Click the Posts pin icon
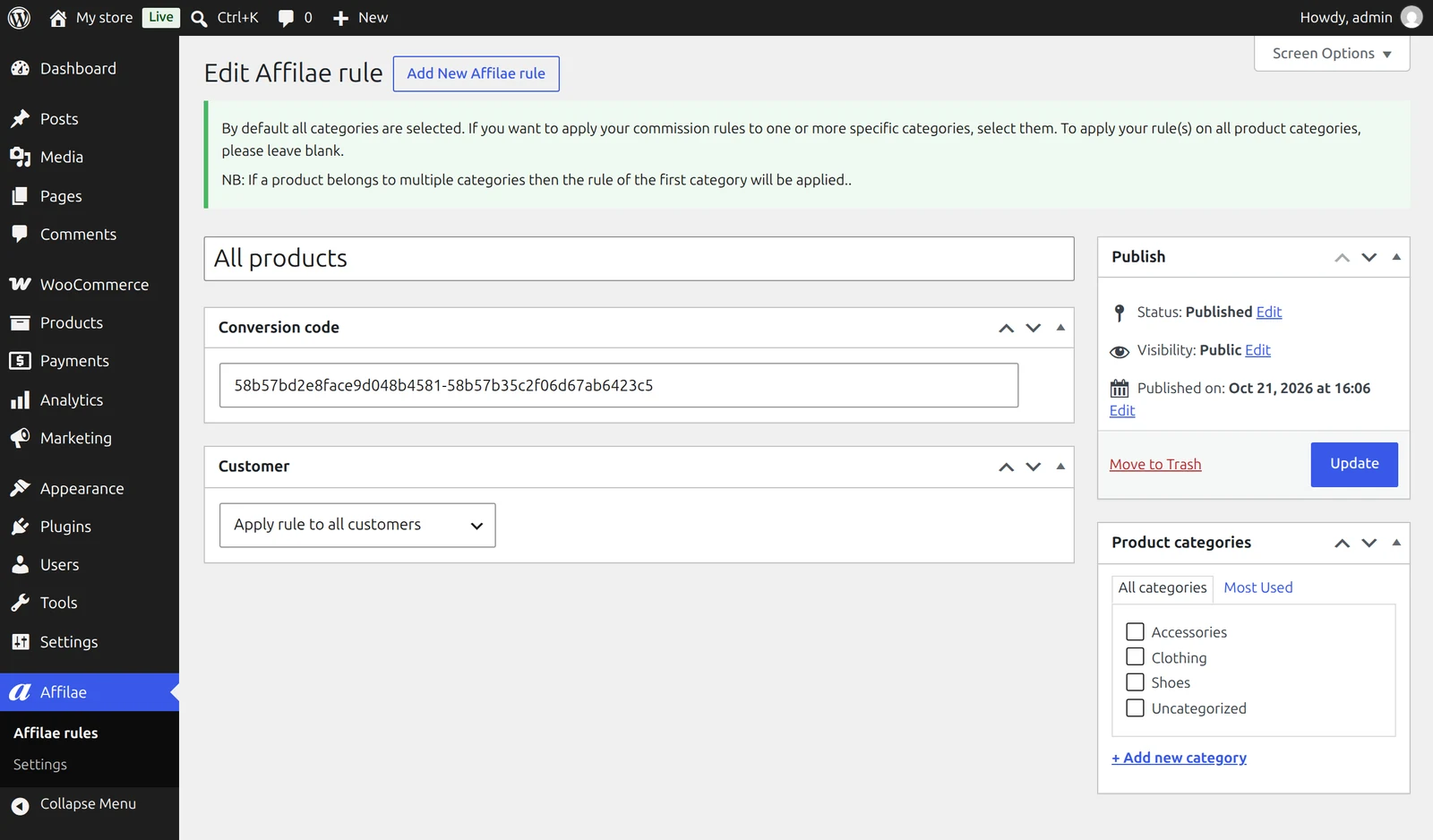This screenshot has width=1433, height=840. point(20,119)
